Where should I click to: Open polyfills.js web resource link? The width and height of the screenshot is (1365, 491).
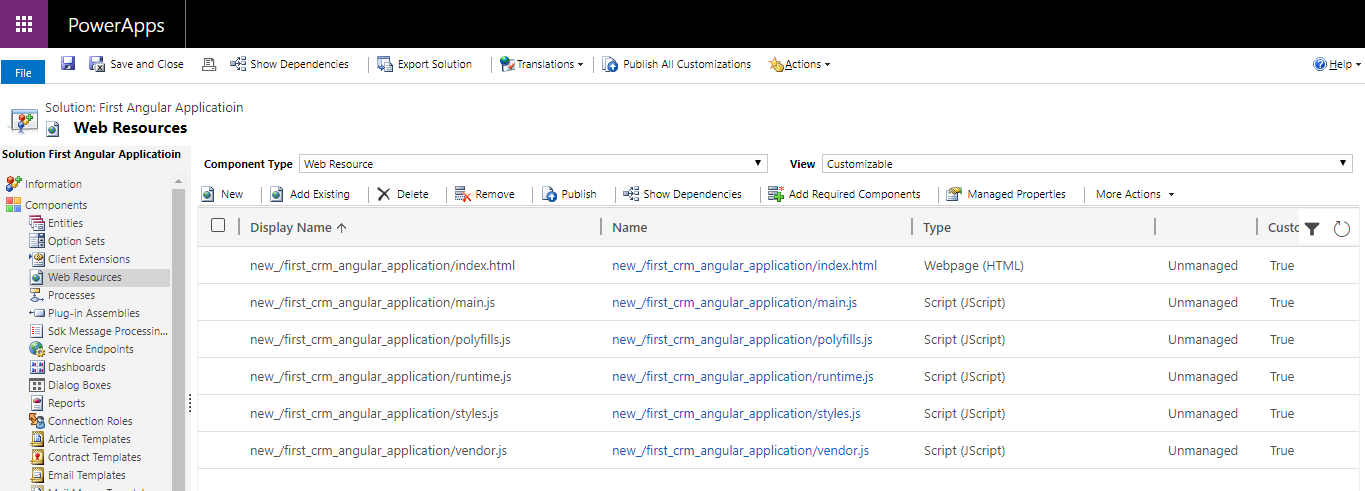click(x=742, y=339)
